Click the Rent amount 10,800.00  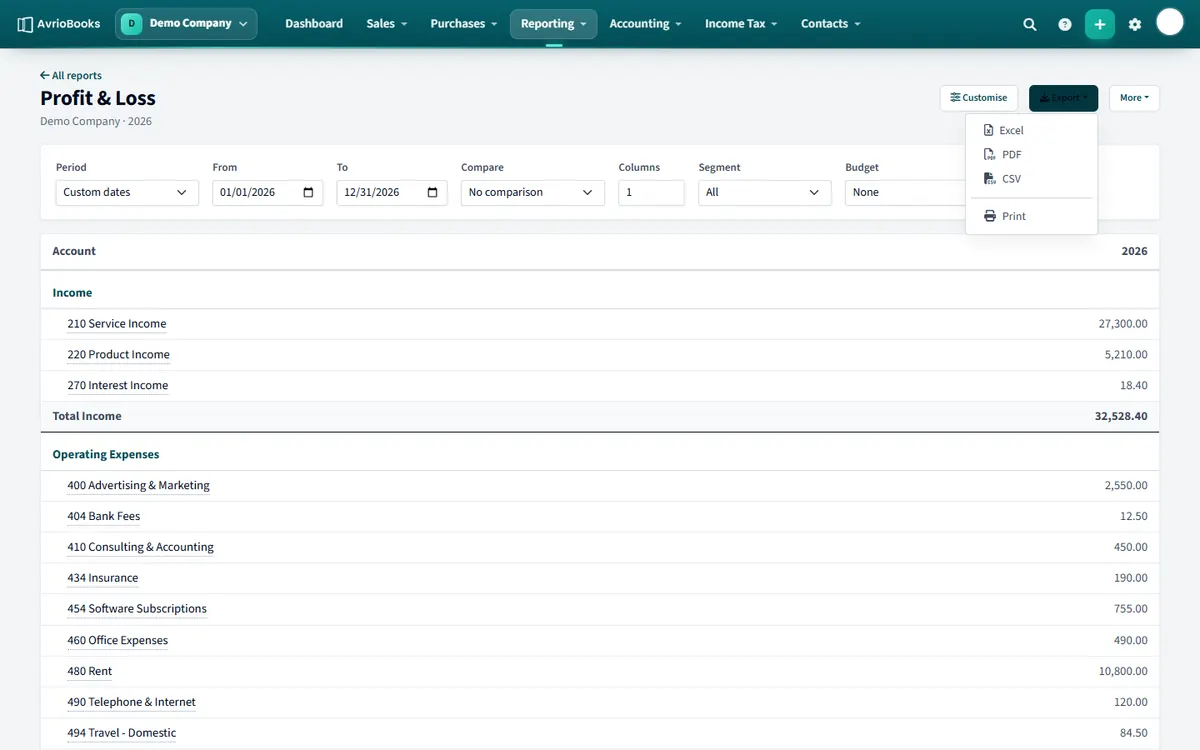(1123, 672)
